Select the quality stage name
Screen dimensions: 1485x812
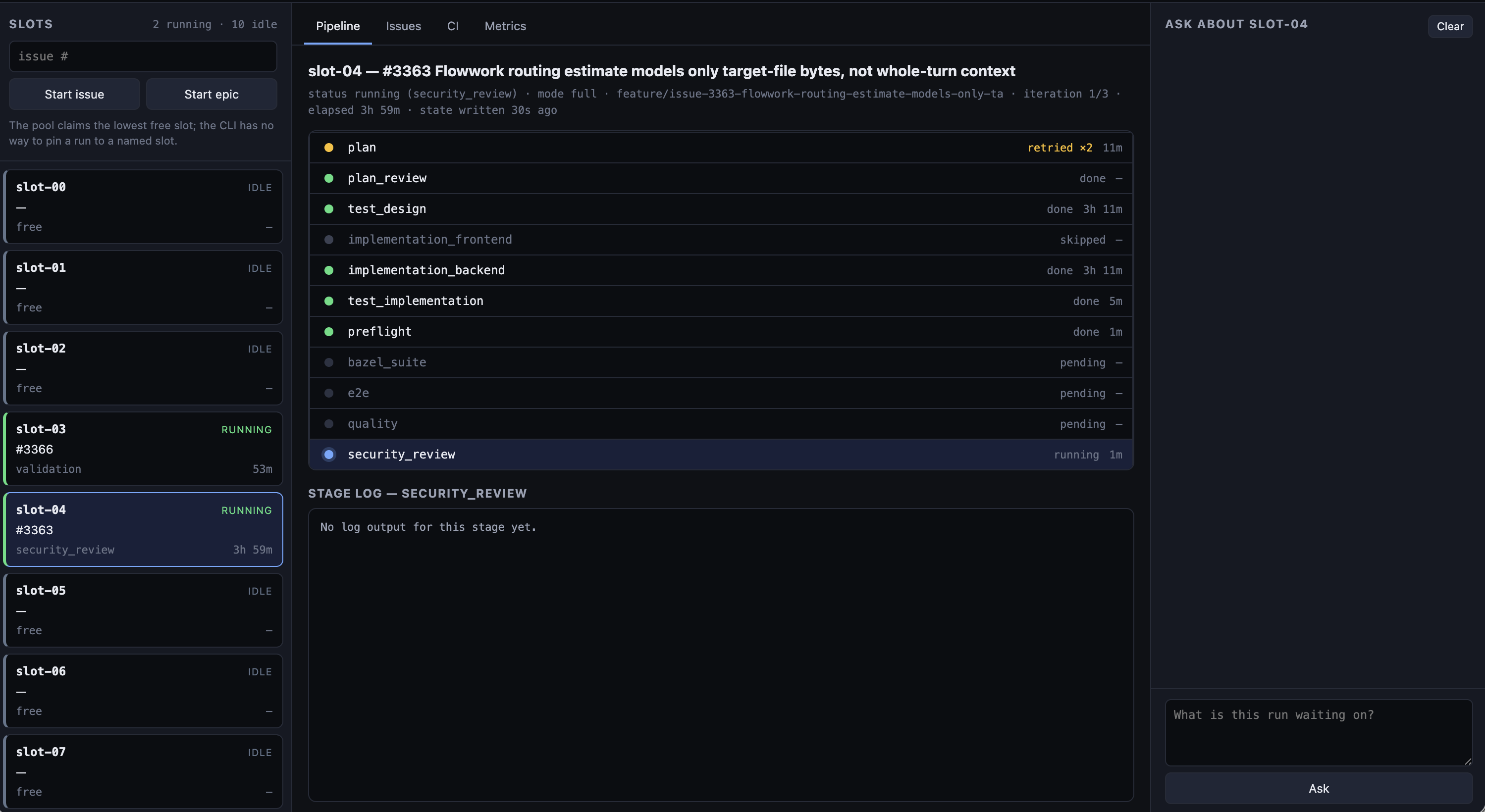click(372, 424)
